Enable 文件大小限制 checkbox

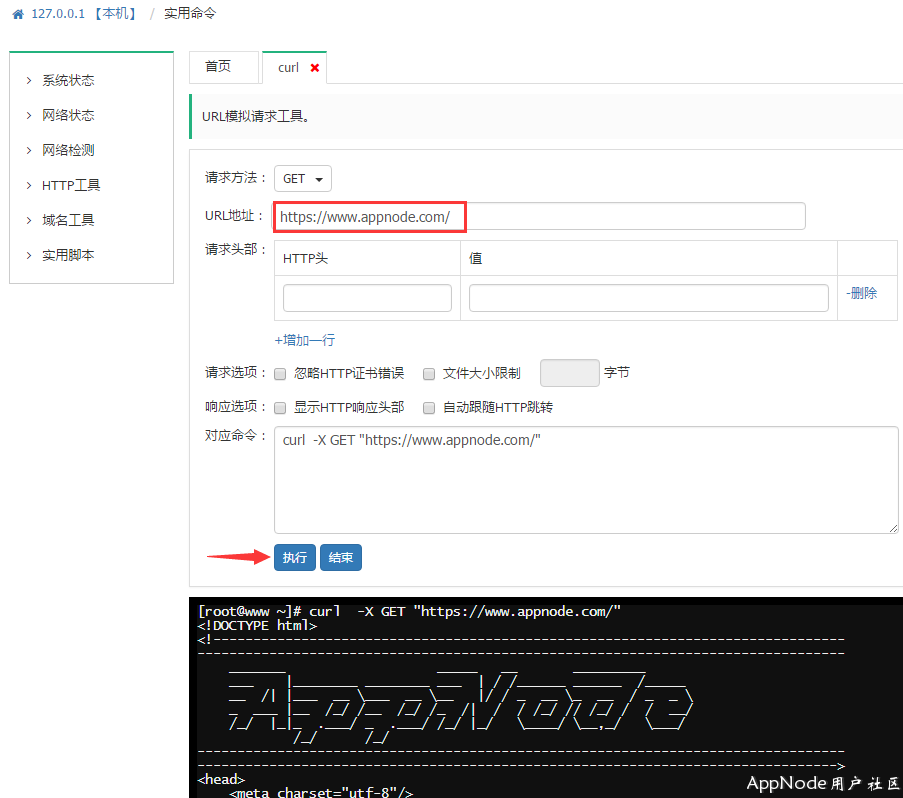tap(429, 374)
